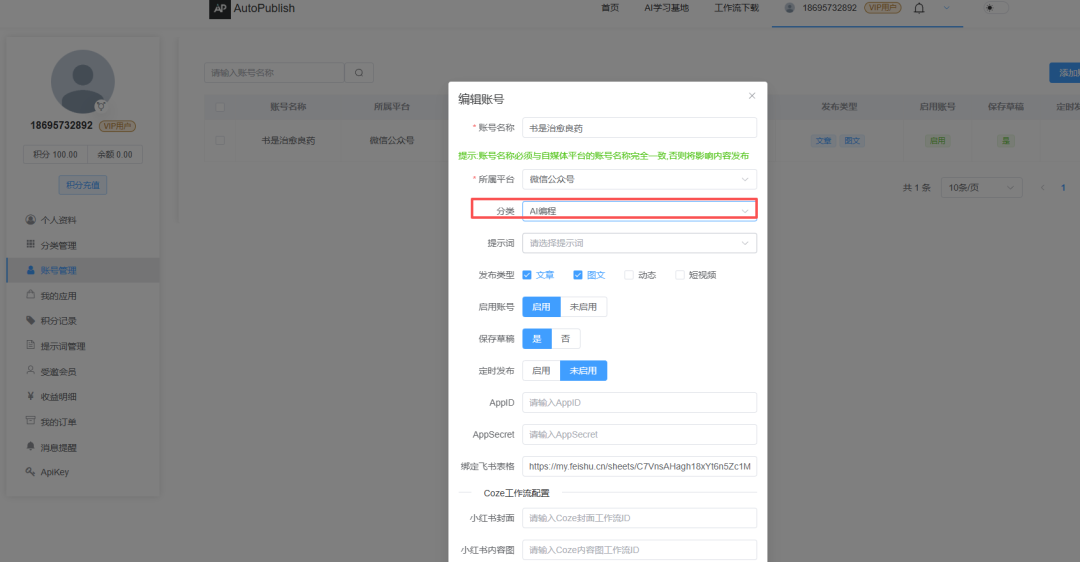The height and width of the screenshot is (562, 1080).
Task: Select 否 for 保存草稿
Action: point(565,338)
